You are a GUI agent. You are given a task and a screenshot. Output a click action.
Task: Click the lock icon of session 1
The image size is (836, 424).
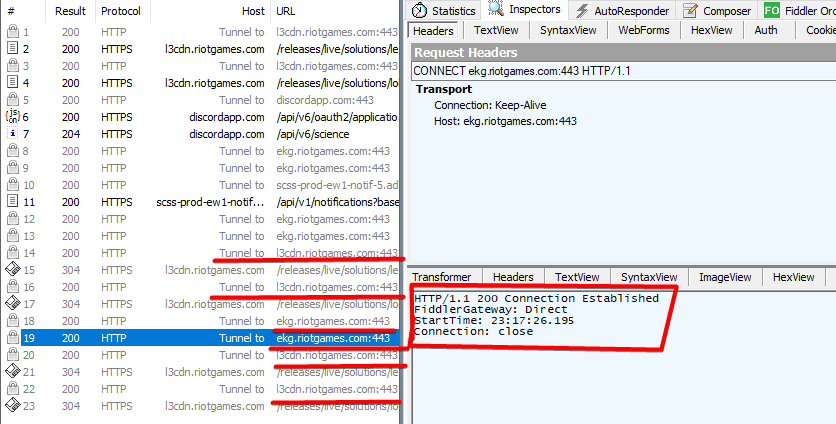click(13, 32)
